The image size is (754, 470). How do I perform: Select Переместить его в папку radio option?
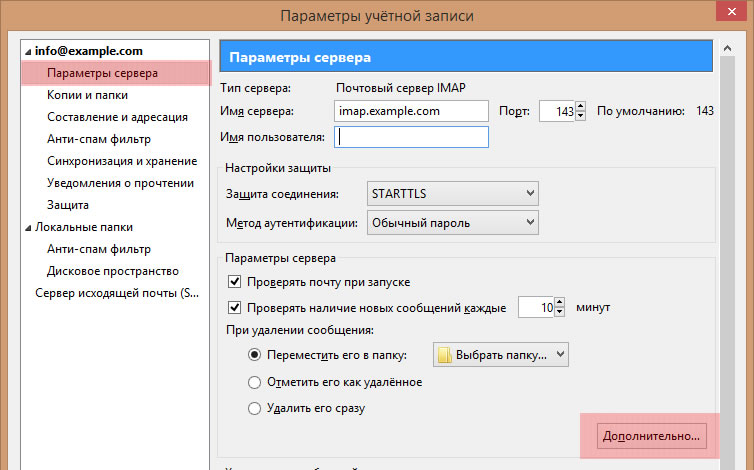(254, 354)
